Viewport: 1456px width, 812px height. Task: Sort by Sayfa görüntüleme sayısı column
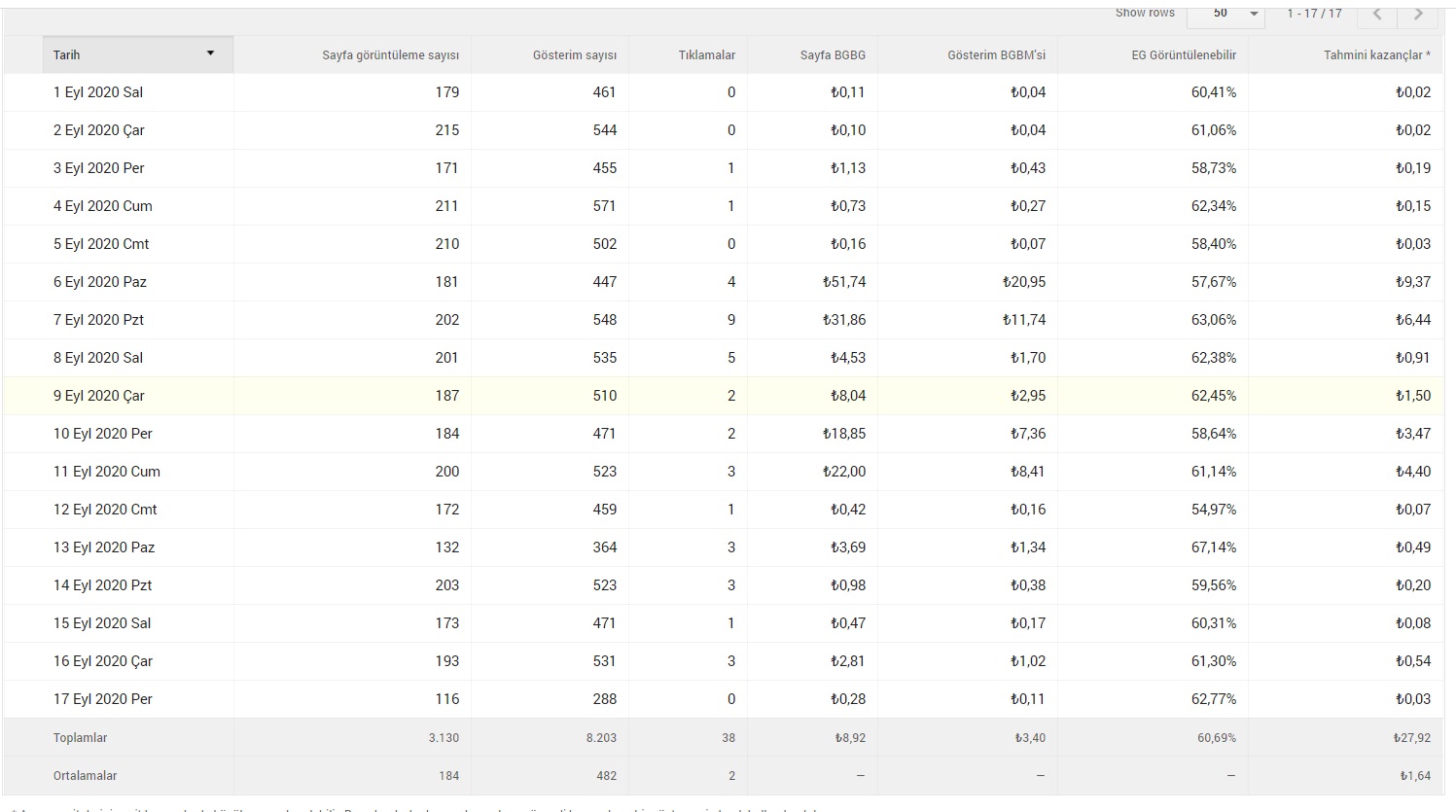[x=390, y=55]
